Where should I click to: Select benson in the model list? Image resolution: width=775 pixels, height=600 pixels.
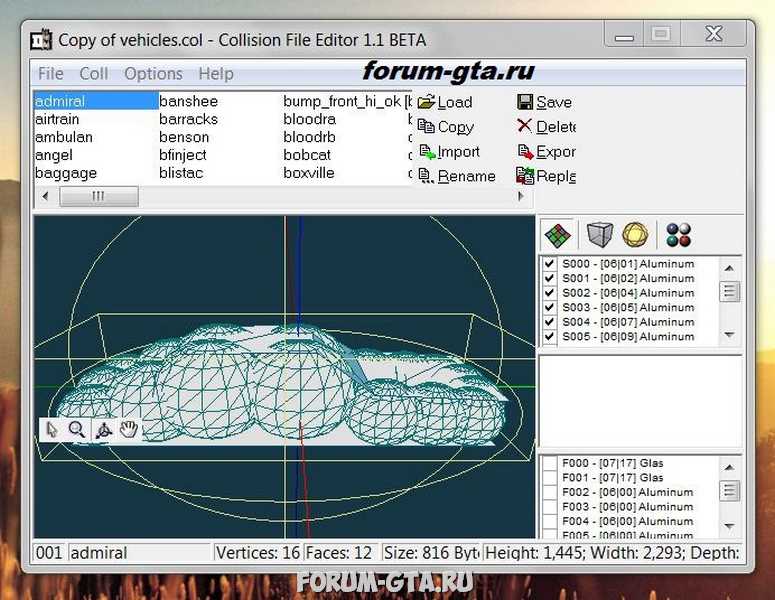184,137
